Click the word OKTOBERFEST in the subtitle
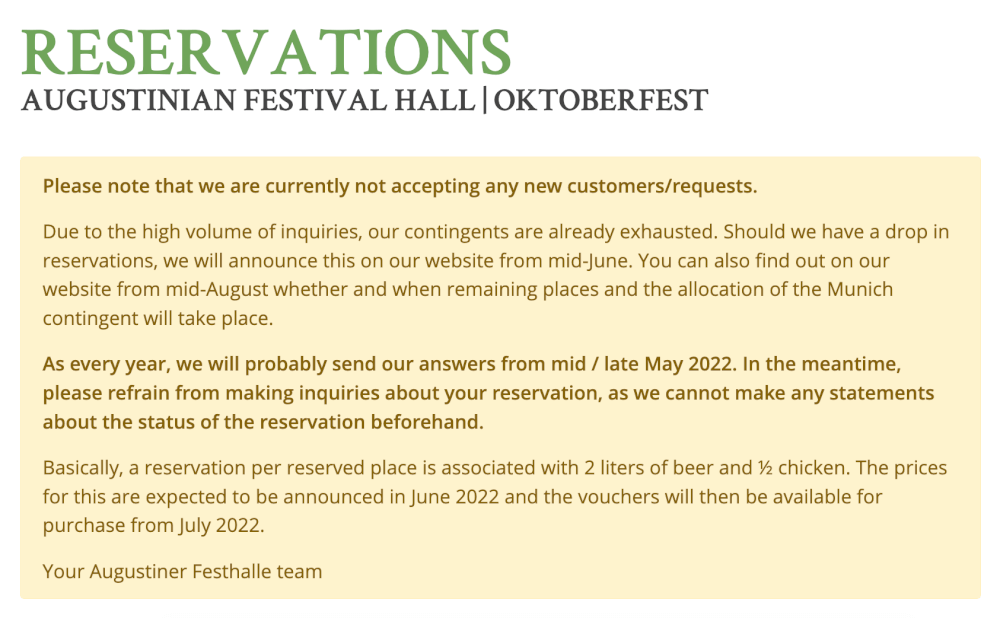1000x618 pixels. pos(601,101)
